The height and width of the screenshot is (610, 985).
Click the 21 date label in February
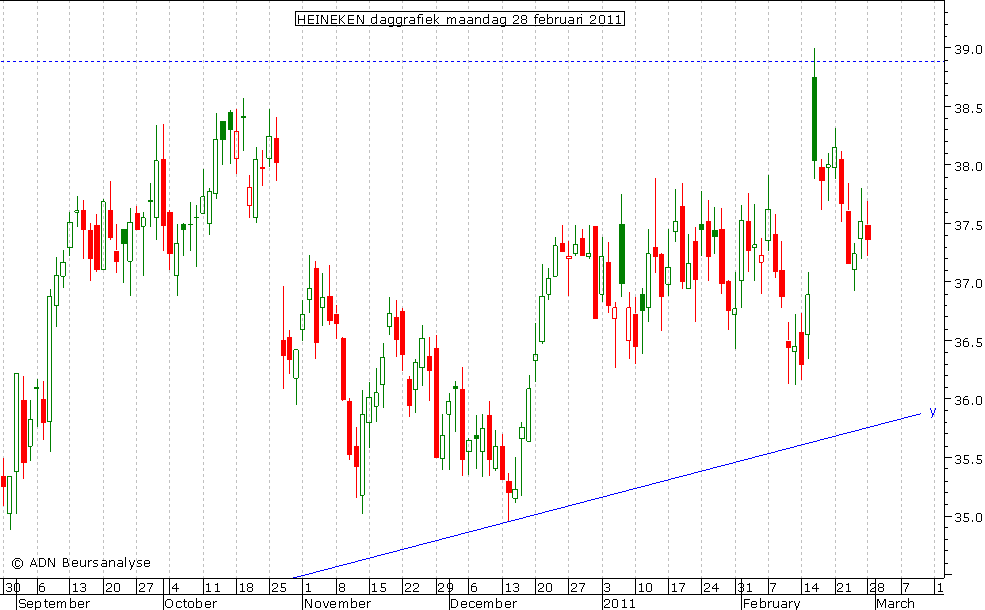[x=844, y=587]
